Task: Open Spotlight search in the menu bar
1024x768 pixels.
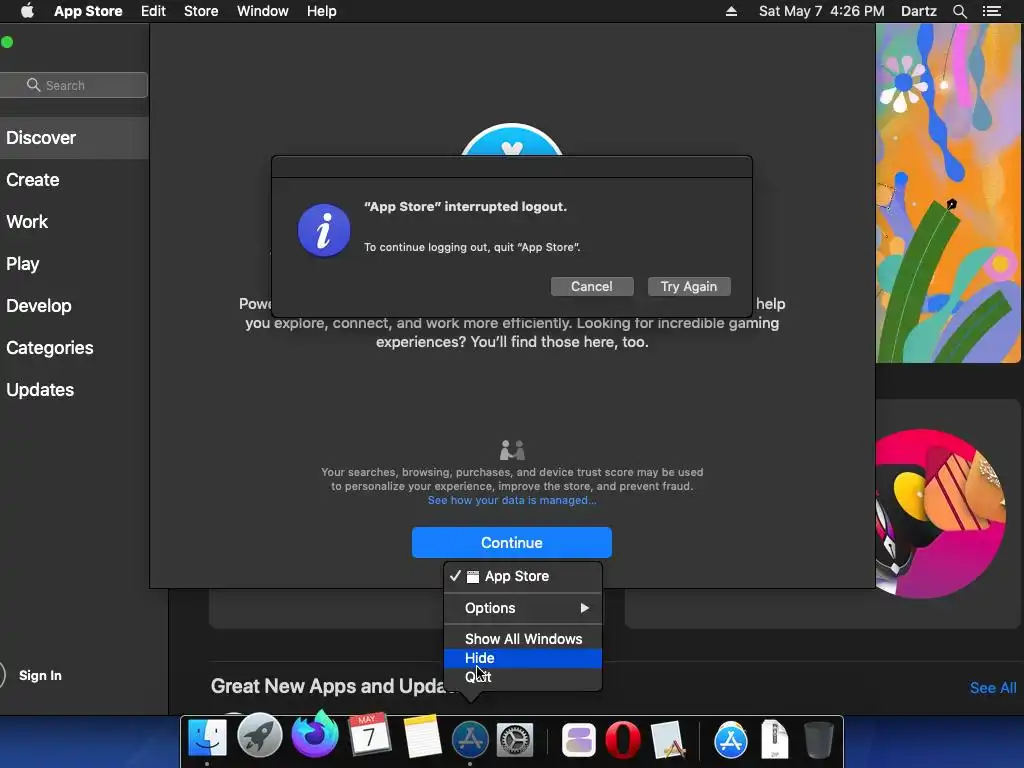Action: (x=959, y=11)
